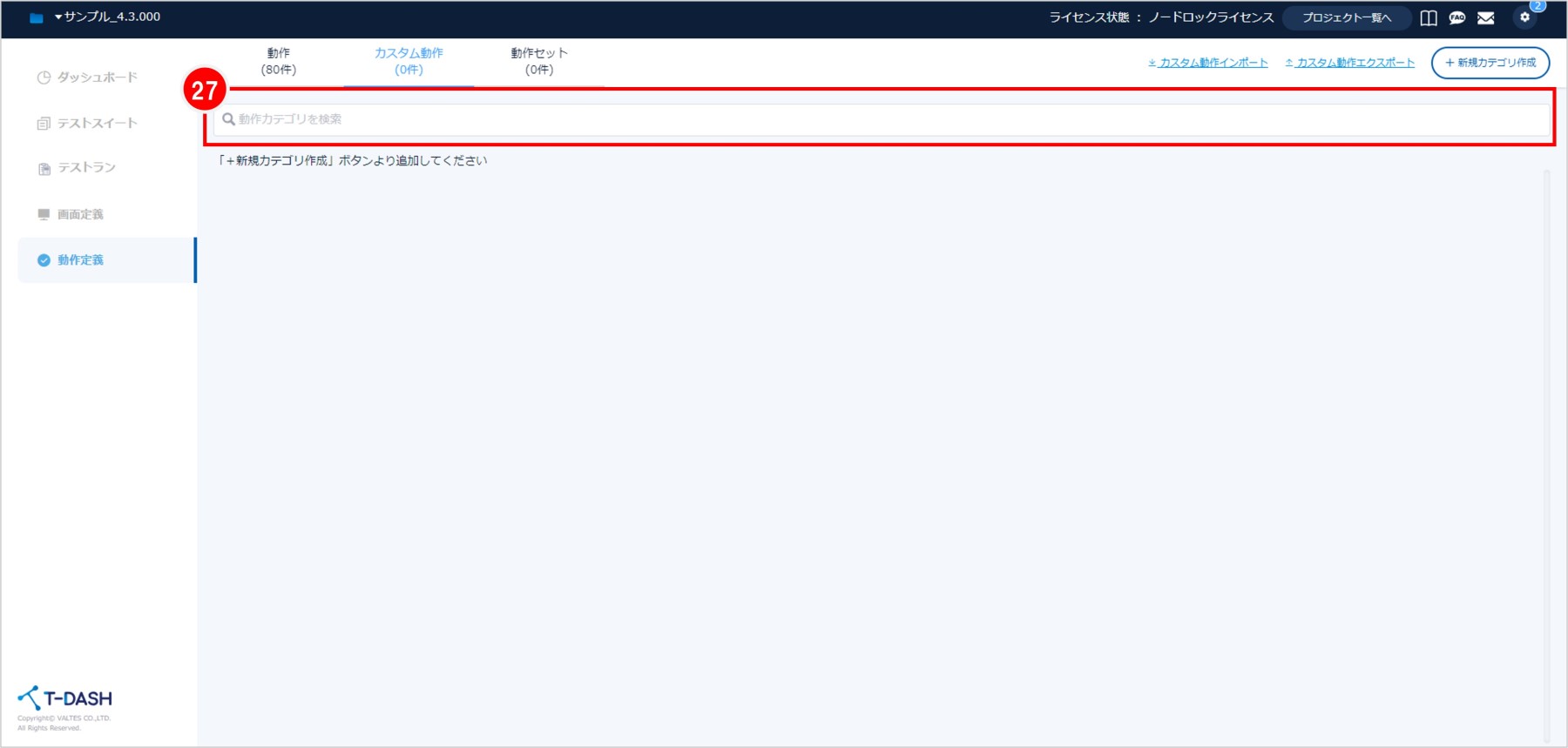Navigate to 画面定義 in the sidebar

point(80,214)
